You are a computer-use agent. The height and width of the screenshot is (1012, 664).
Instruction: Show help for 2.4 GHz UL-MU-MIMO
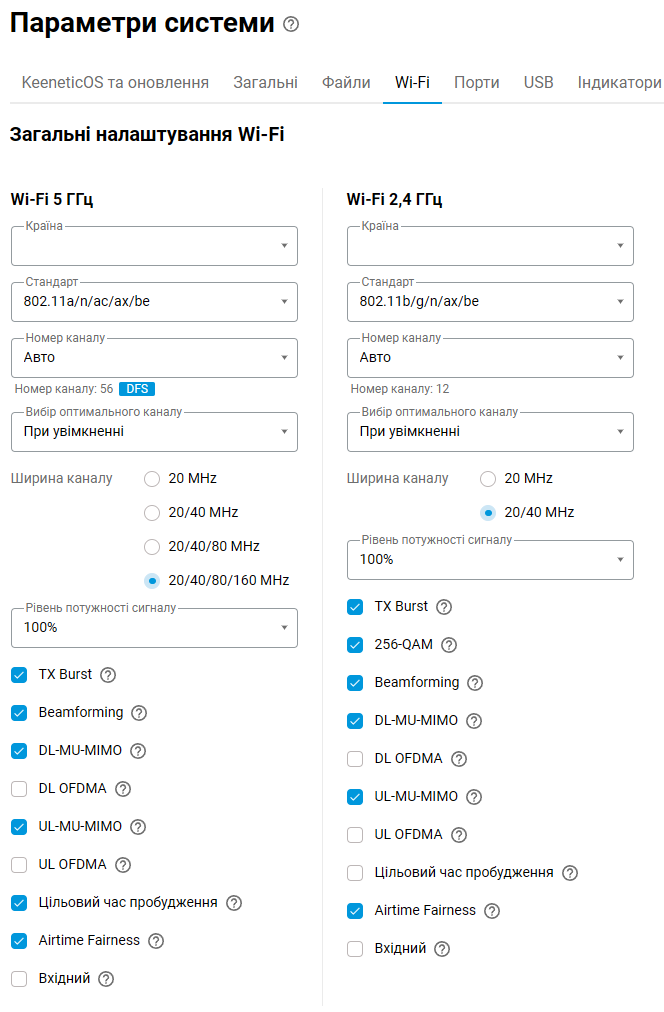[474, 797]
